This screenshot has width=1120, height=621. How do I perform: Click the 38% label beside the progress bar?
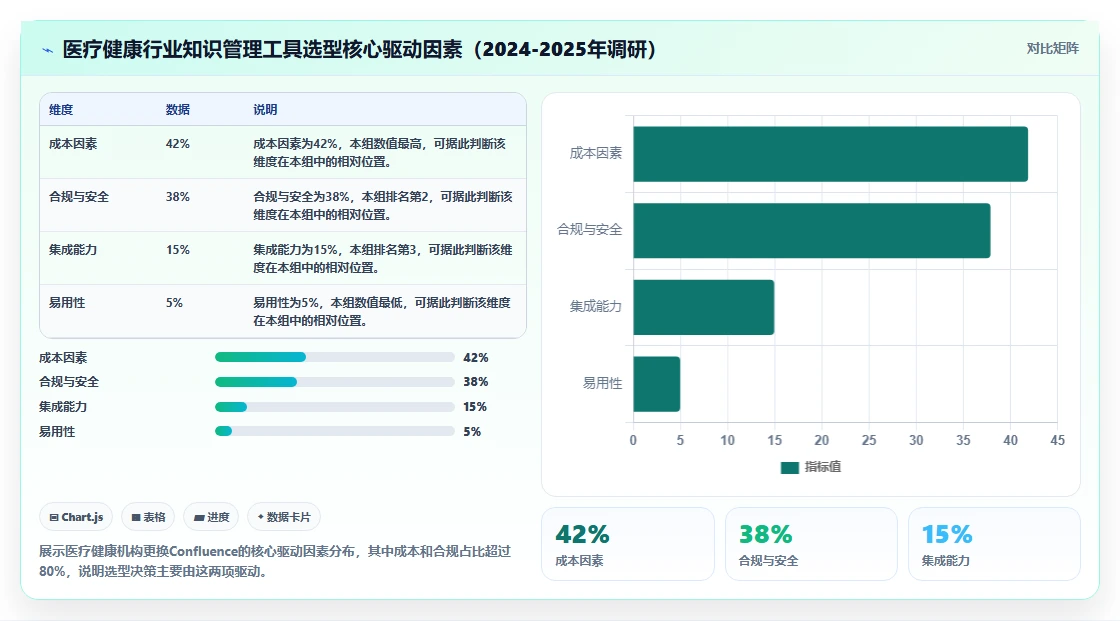476,382
